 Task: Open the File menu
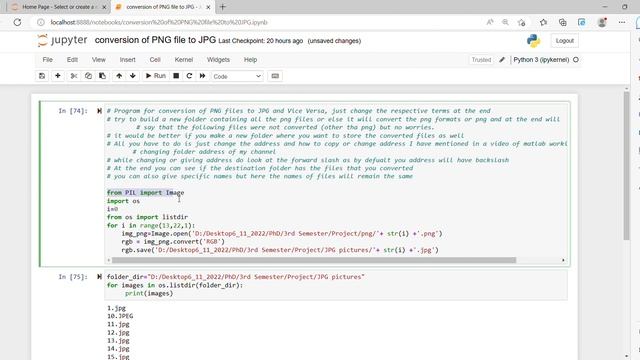click(x=47, y=60)
